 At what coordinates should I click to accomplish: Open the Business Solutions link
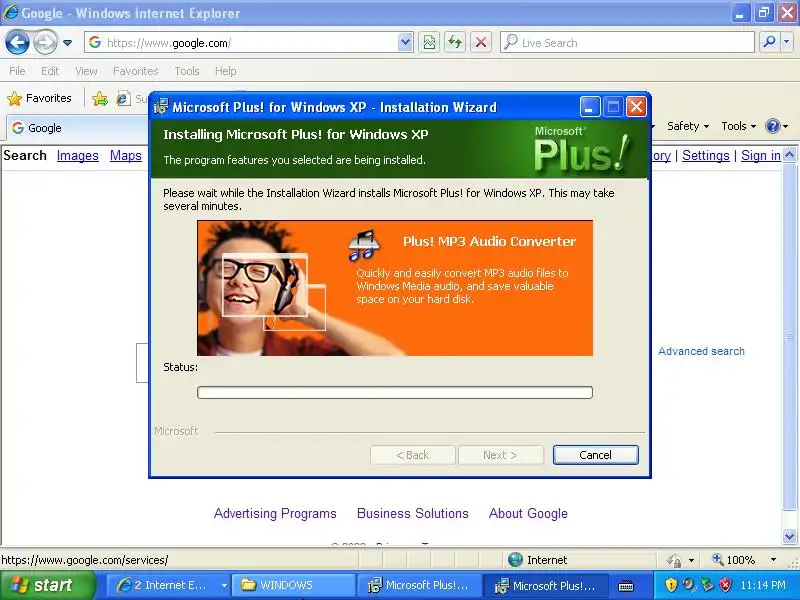pos(413,513)
